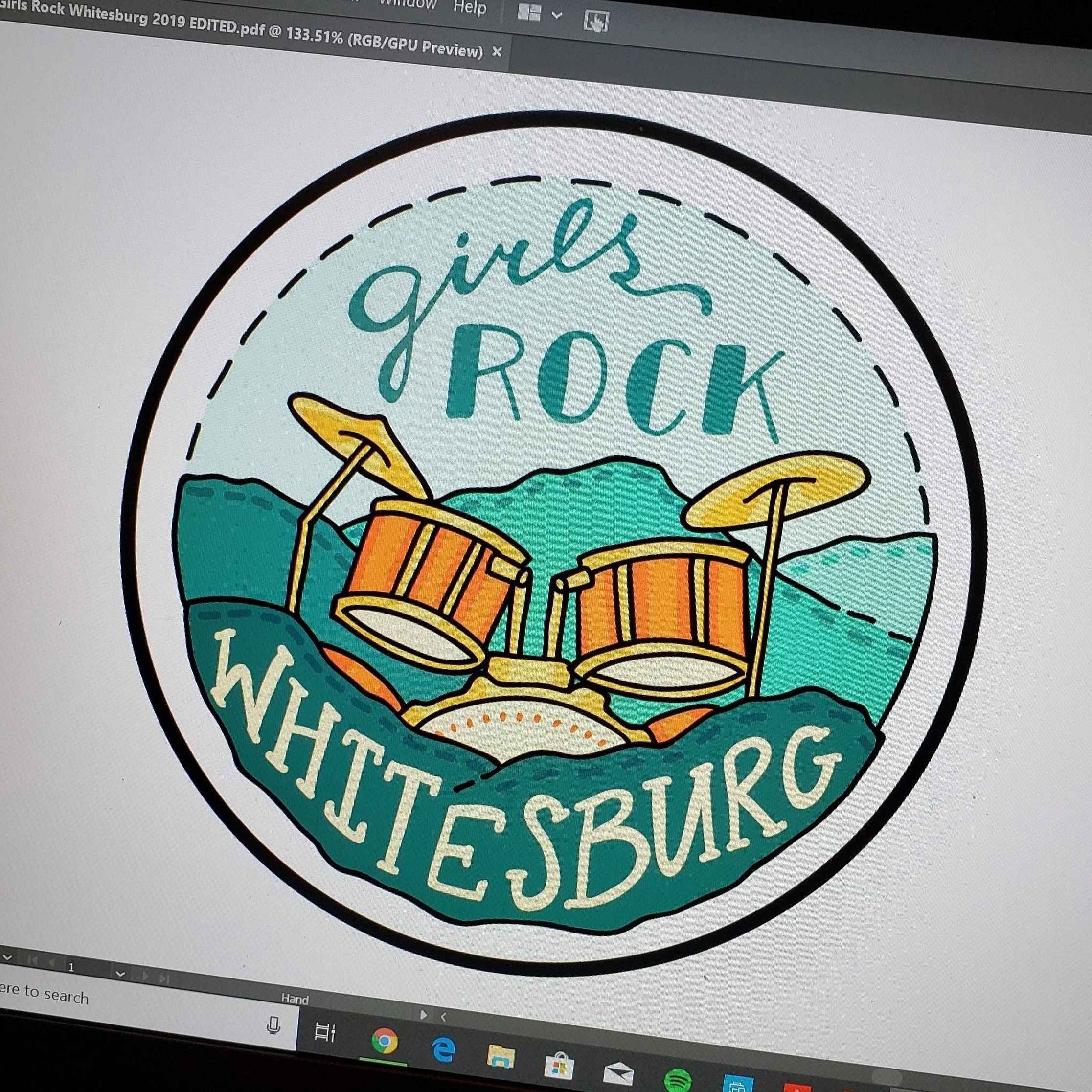This screenshot has height=1092, width=1092.
Task: Open the Help menu
Action: click(470, 8)
